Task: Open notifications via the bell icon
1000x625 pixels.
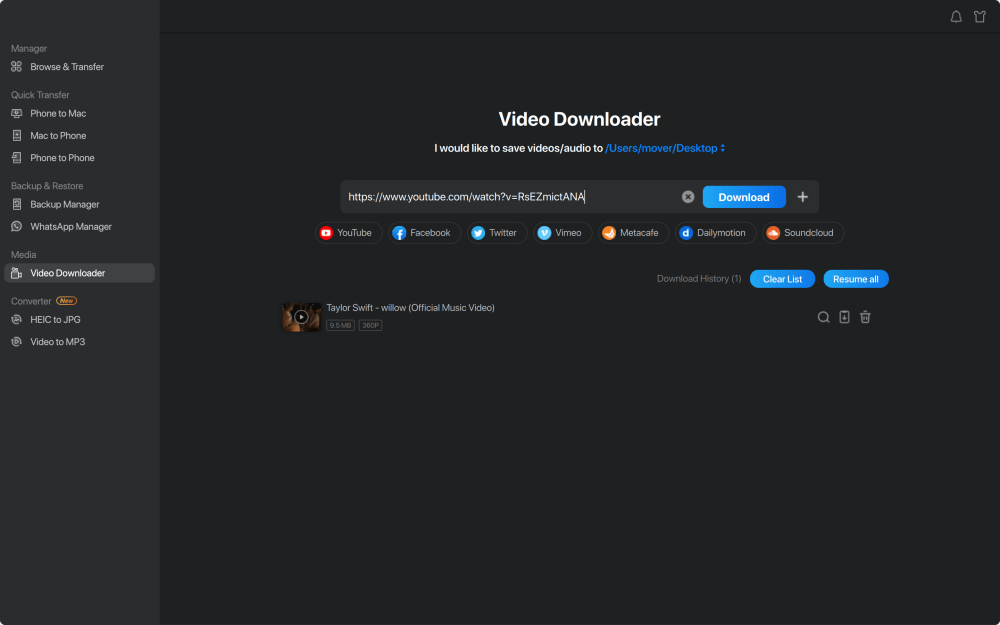Action: (956, 16)
